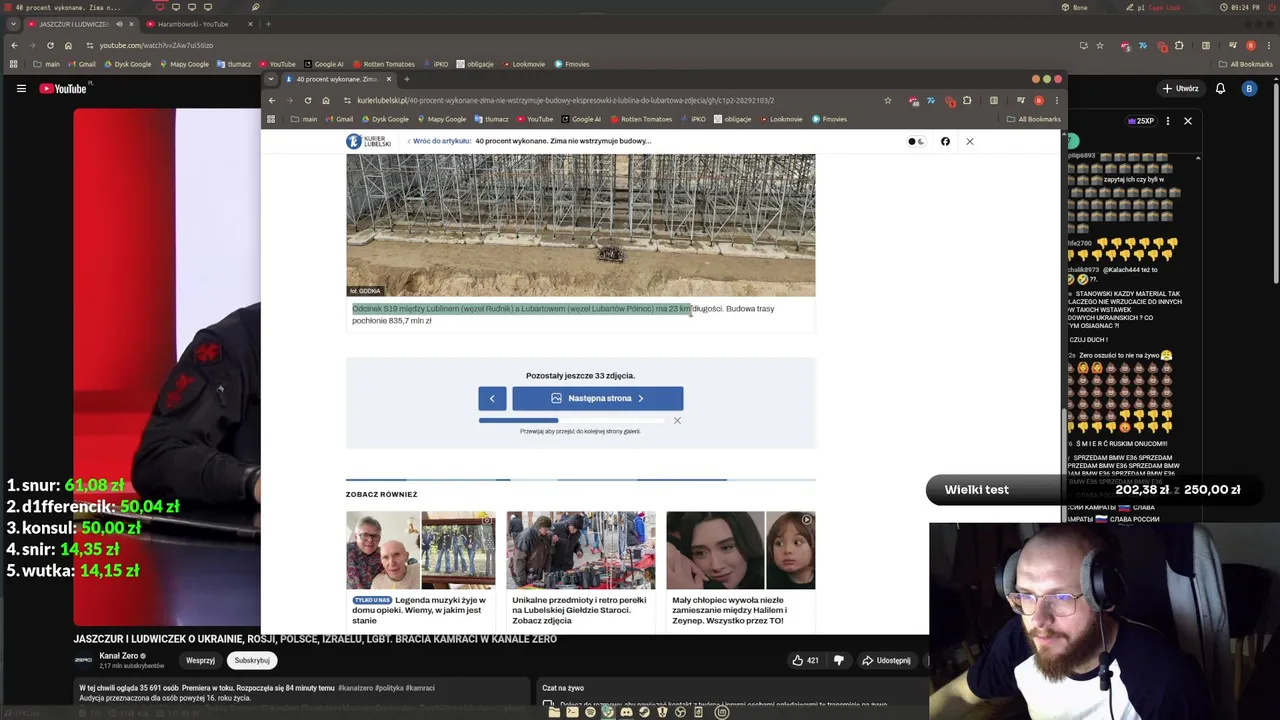Open a new tab in Kurier window
This screenshot has width=1280, height=720.
click(407, 79)
